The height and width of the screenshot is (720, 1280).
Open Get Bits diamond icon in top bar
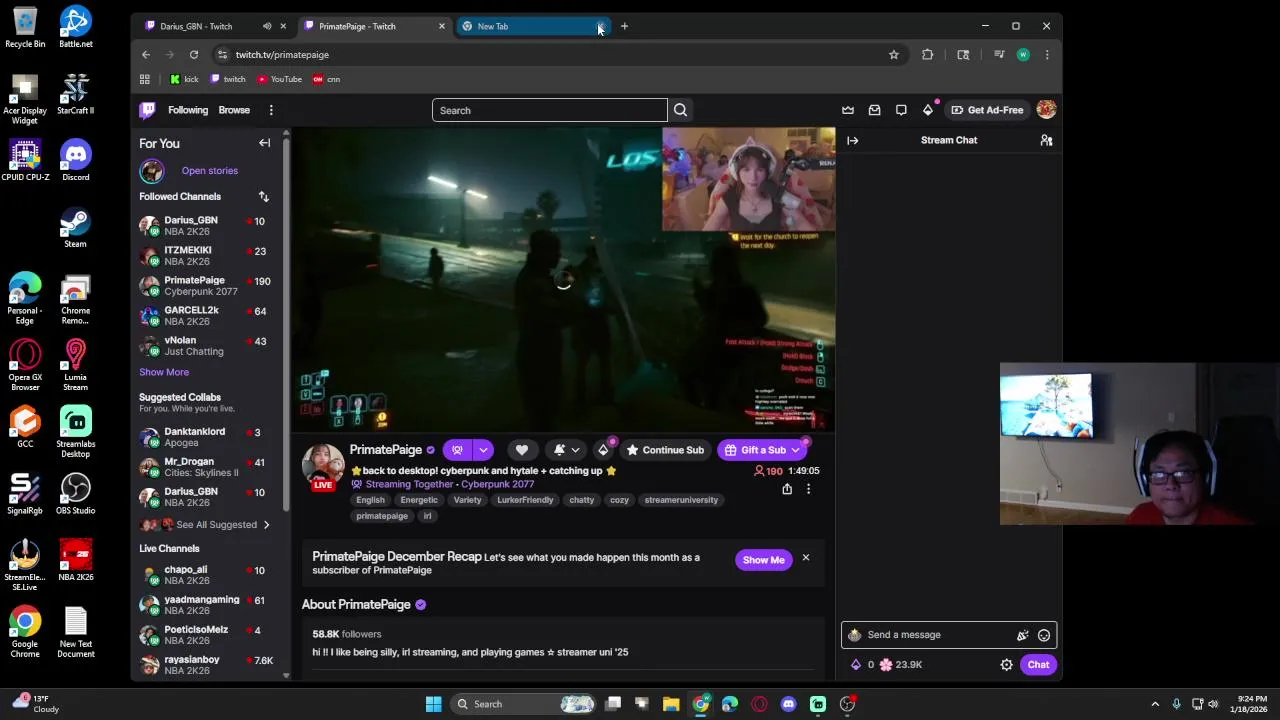928,110
